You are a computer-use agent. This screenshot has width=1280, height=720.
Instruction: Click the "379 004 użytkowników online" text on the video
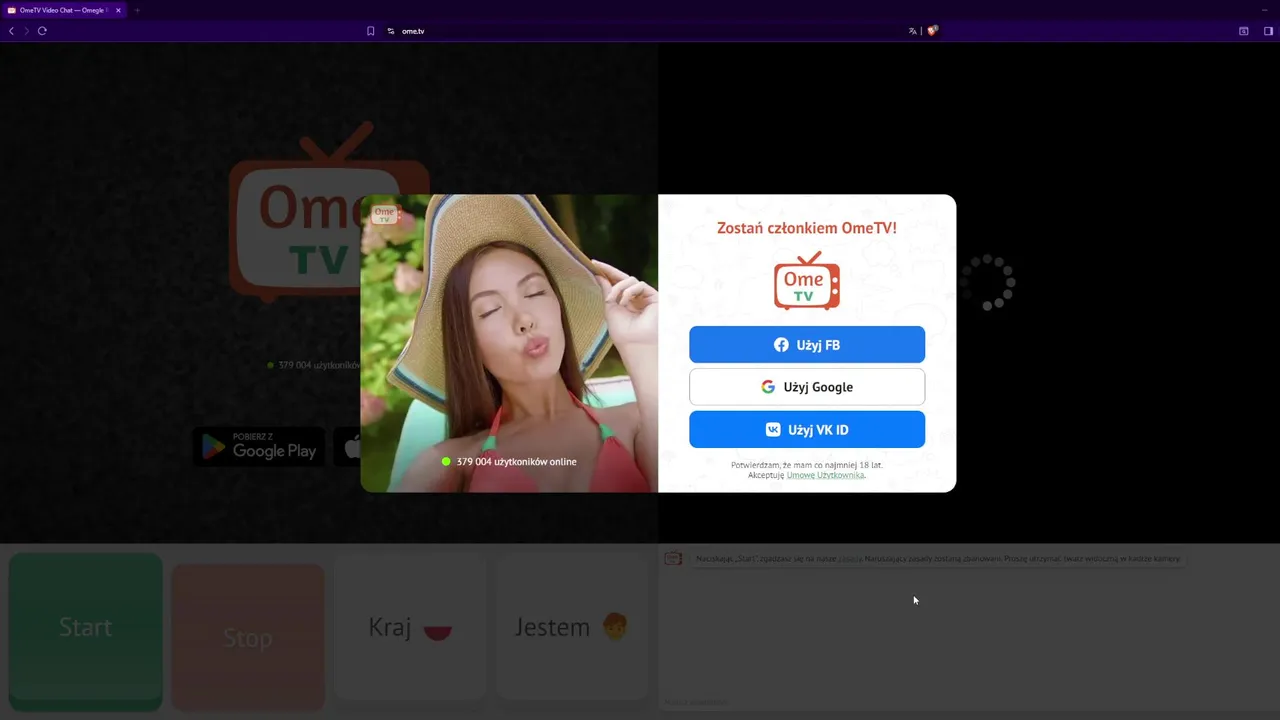(516, 462)
